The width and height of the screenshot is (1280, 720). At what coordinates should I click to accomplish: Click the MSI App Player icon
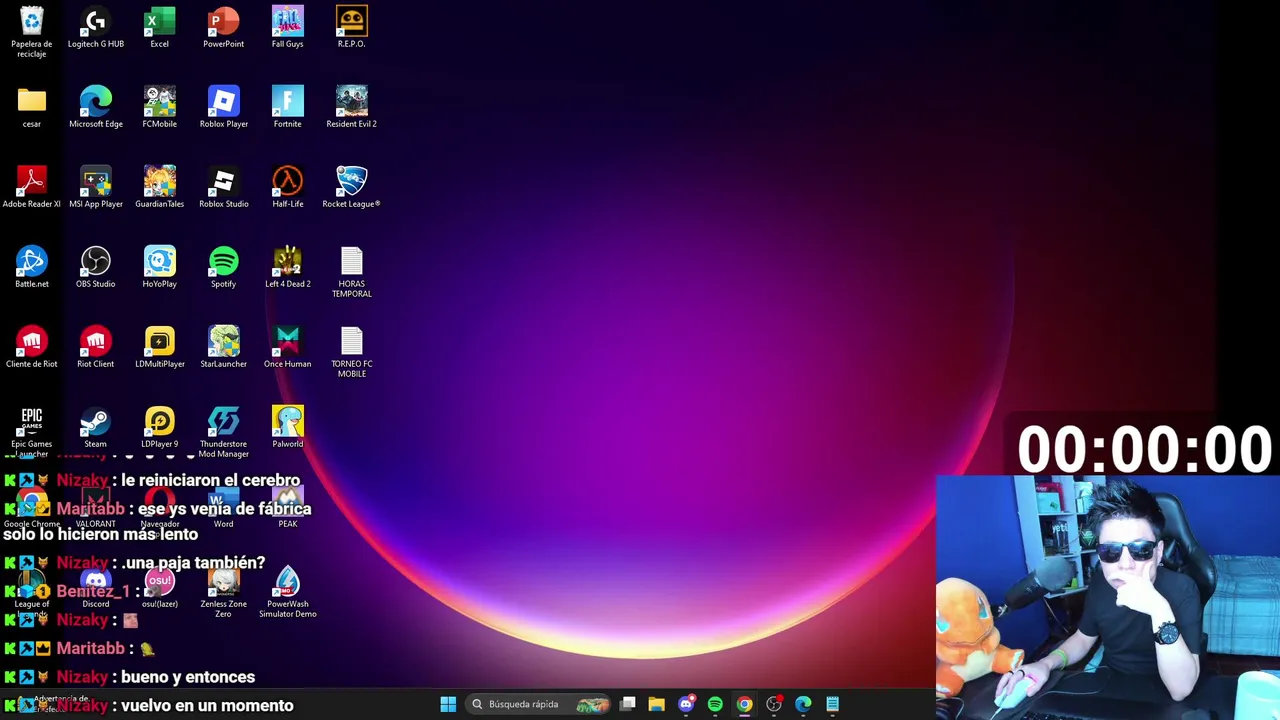coord(96,188)
